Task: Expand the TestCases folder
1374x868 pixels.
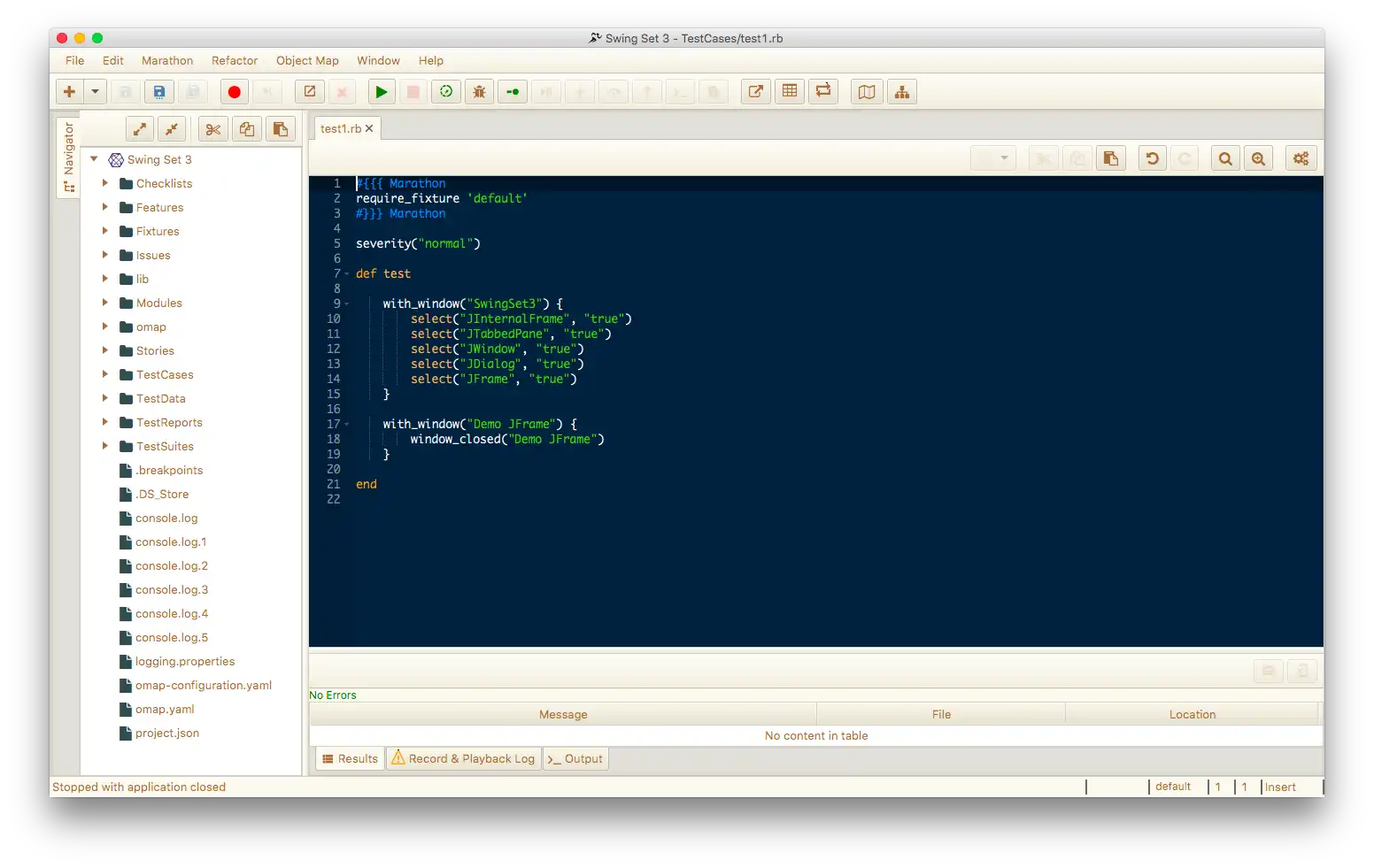Action: pyautogui.click(x=105, y=374)
